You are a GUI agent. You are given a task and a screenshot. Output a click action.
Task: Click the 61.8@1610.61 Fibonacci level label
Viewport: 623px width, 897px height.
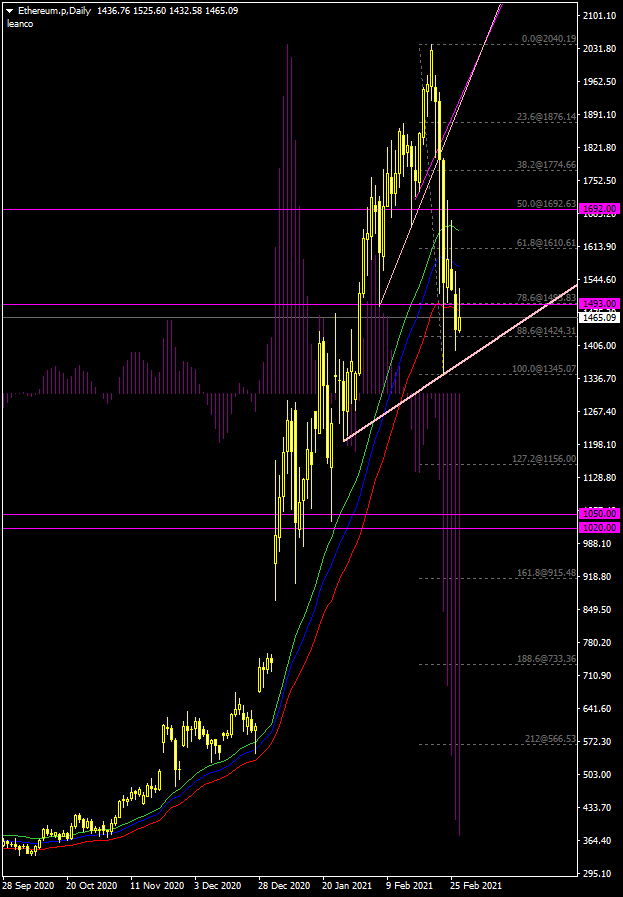click(x=547, y=243)
